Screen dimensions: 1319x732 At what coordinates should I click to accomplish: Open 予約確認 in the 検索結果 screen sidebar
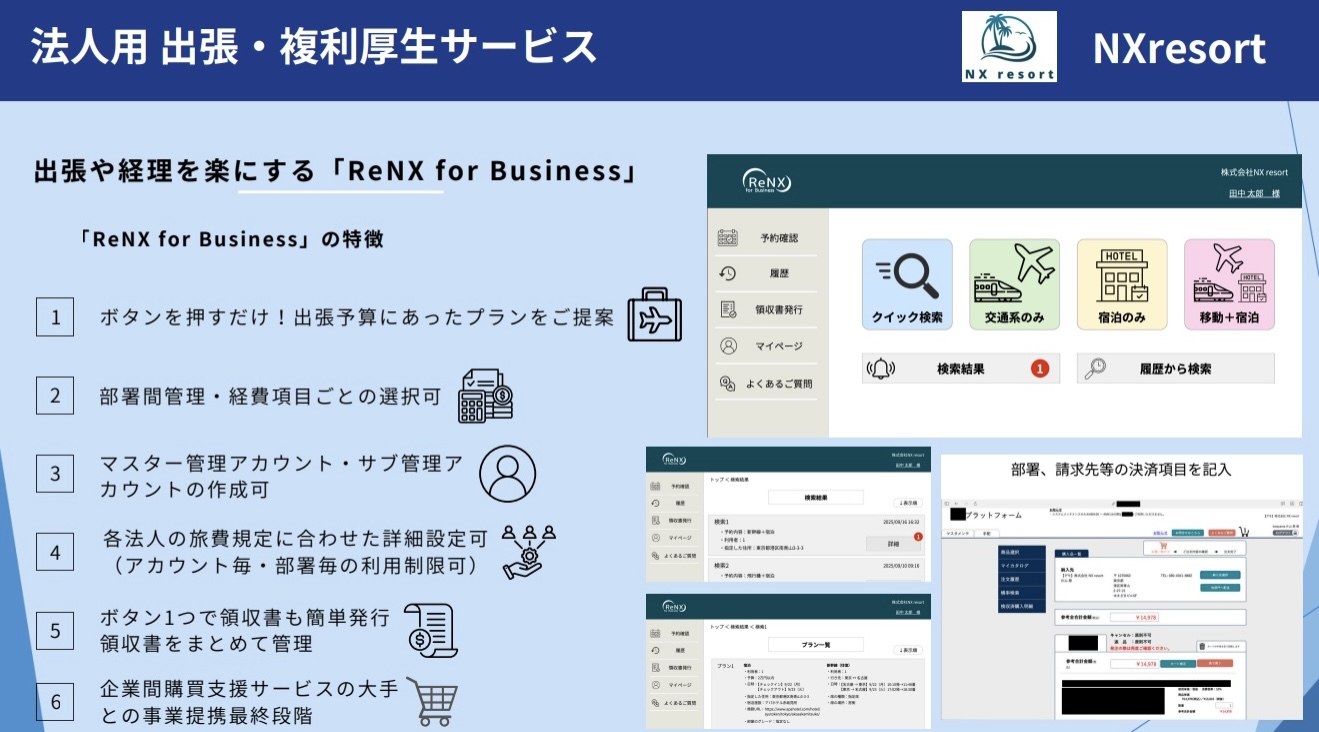coord(672,487)
